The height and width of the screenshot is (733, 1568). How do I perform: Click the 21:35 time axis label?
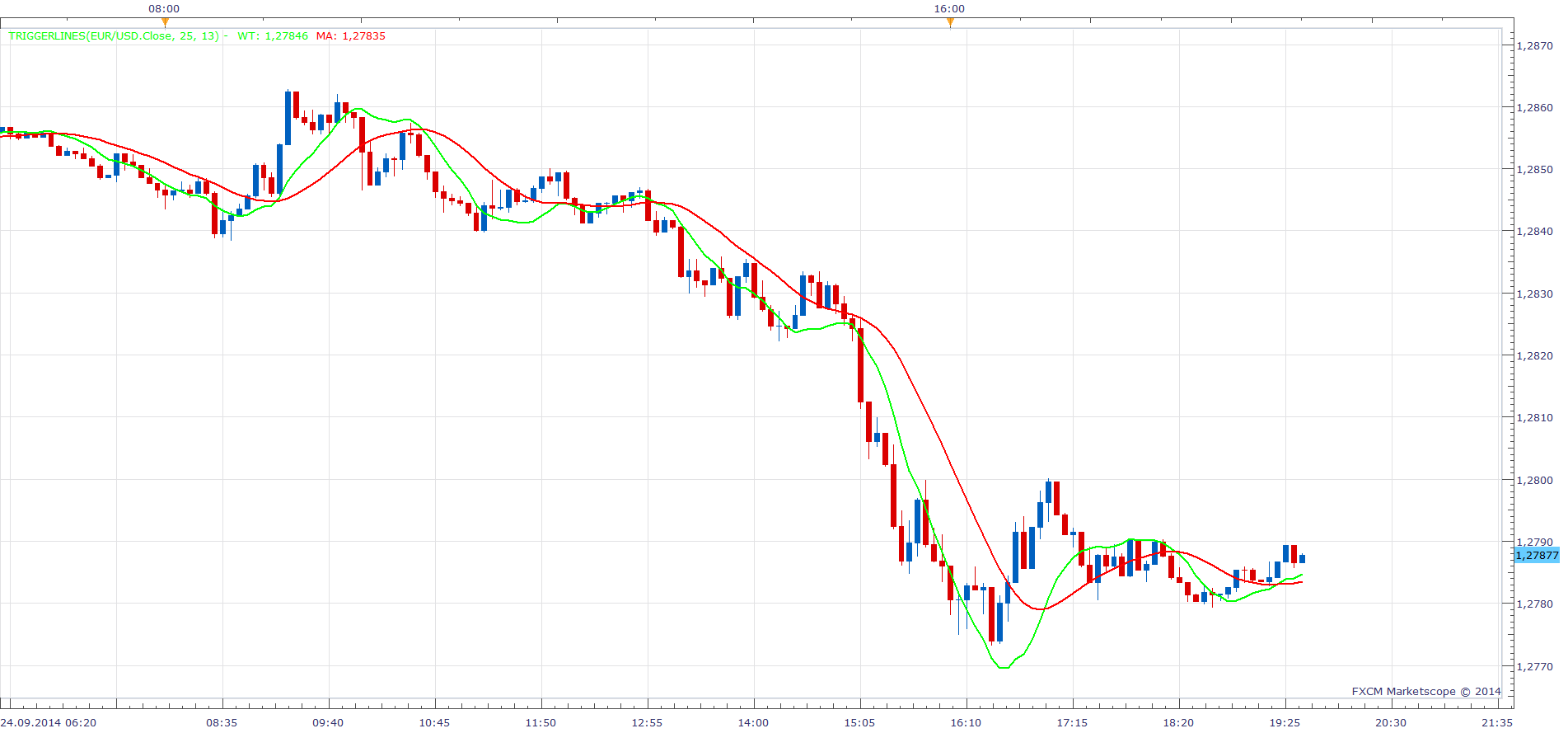pos(1497,722)
